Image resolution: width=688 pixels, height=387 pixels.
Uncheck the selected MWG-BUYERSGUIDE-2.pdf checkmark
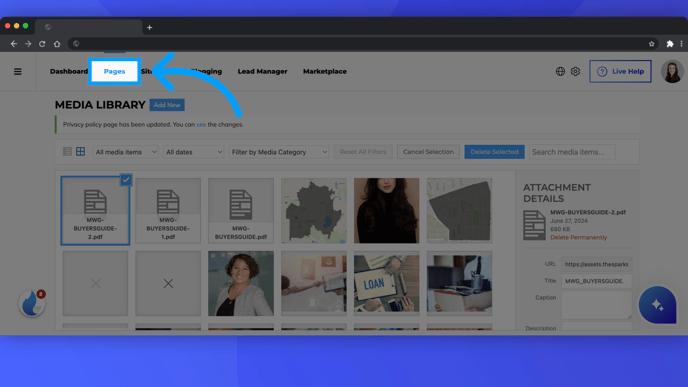tap(126, 179)
